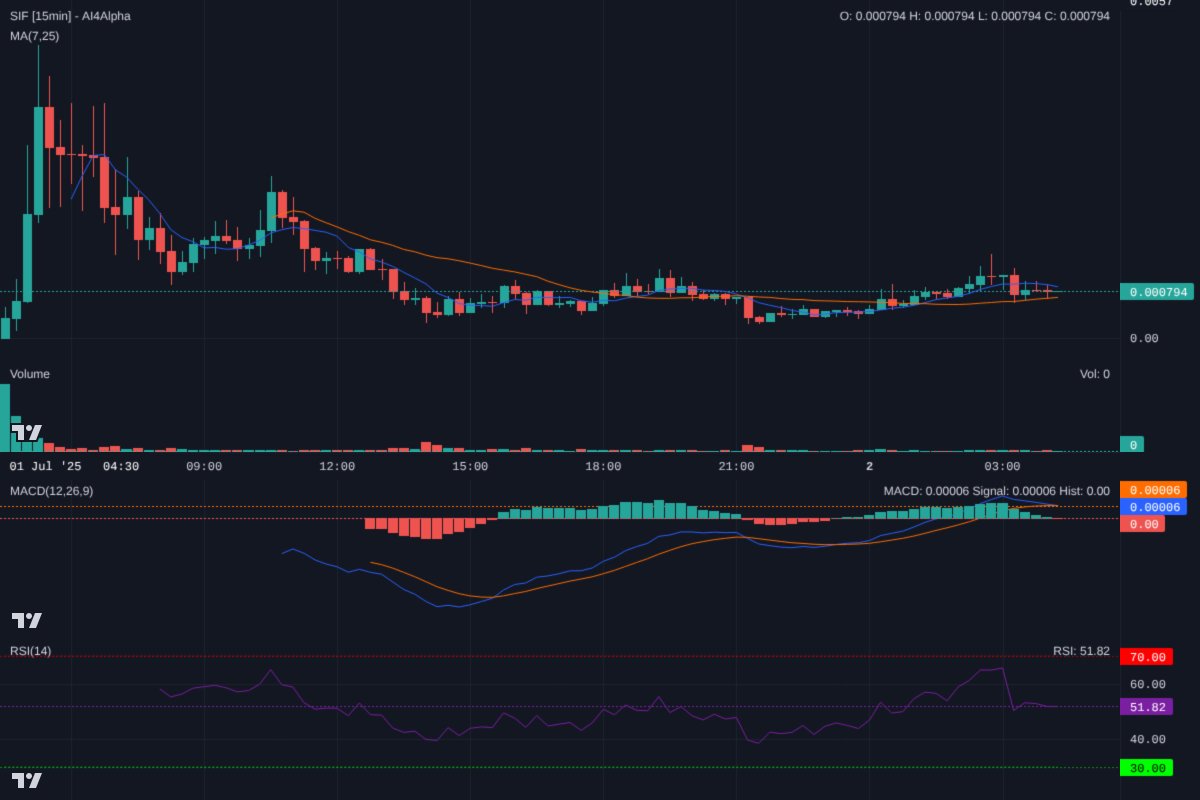Viewport: 1200px width, 800px height.
Task: Click the TradingView logo in the MACD pane
Action: point(27,620)
